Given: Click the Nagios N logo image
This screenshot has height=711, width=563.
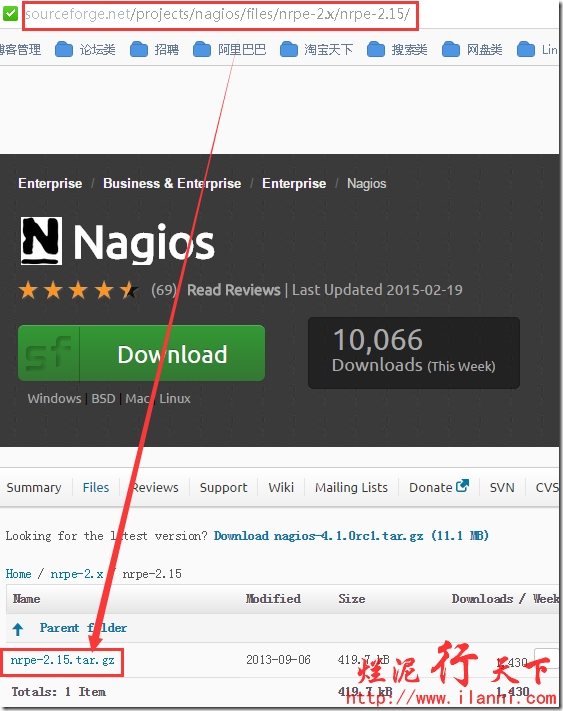Looking at the screenshot, I should pos(41,241).
